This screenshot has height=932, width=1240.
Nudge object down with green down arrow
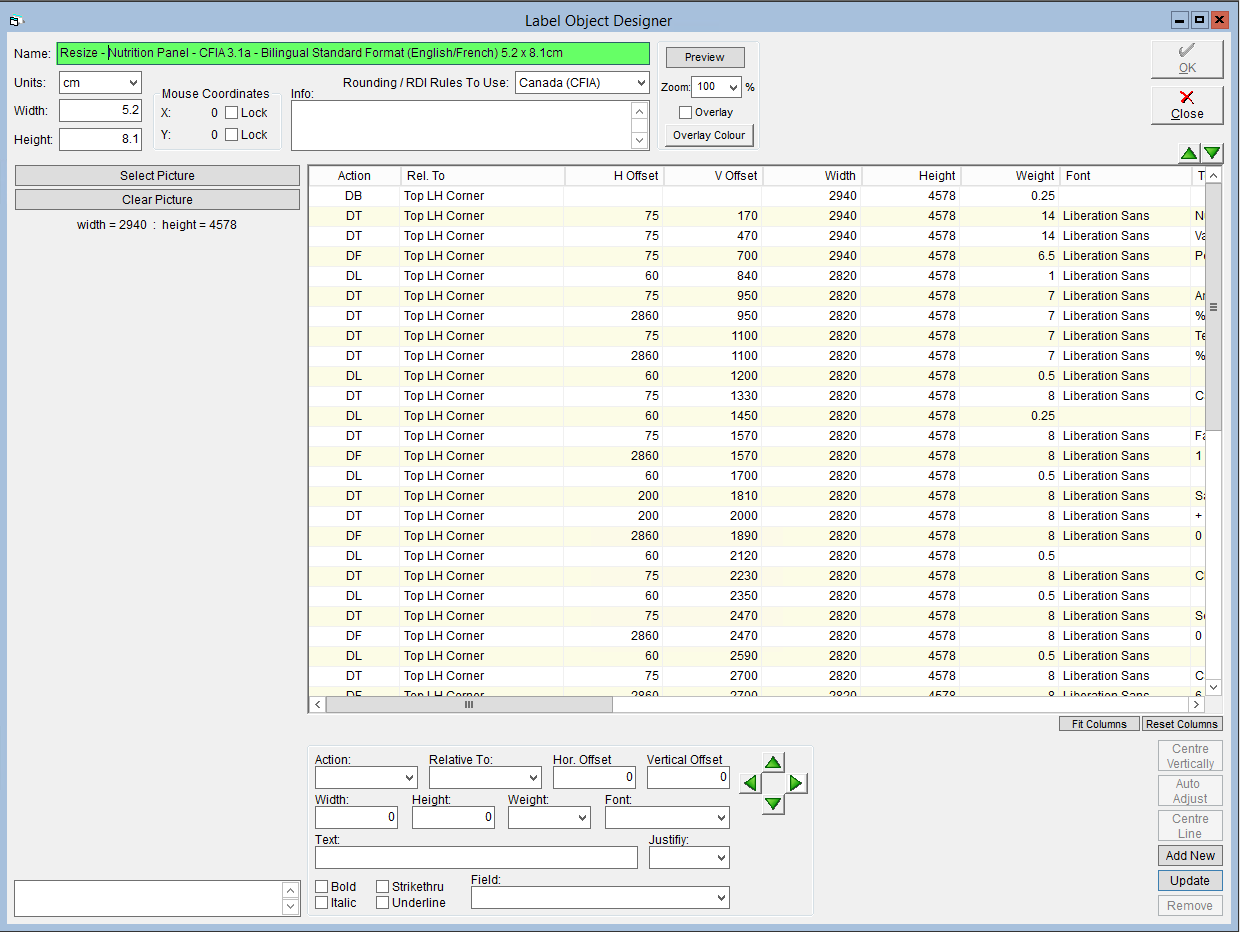[773, 804]
